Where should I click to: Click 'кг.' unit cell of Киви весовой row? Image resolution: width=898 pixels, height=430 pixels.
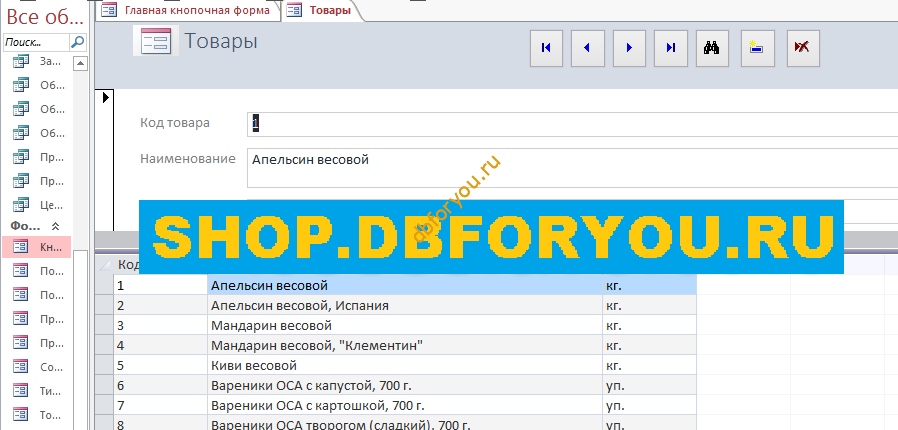pyautogui.click(x=649, y=365)
